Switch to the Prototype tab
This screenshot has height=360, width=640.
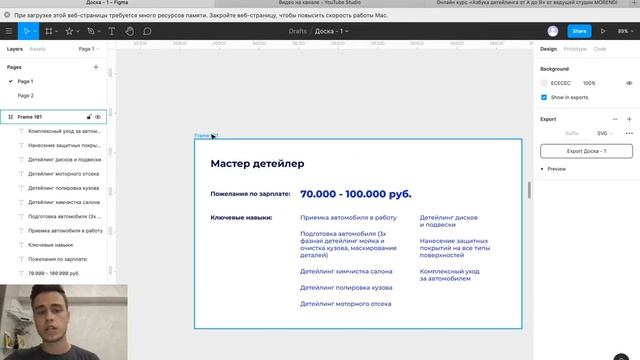(x=575, y=49)
